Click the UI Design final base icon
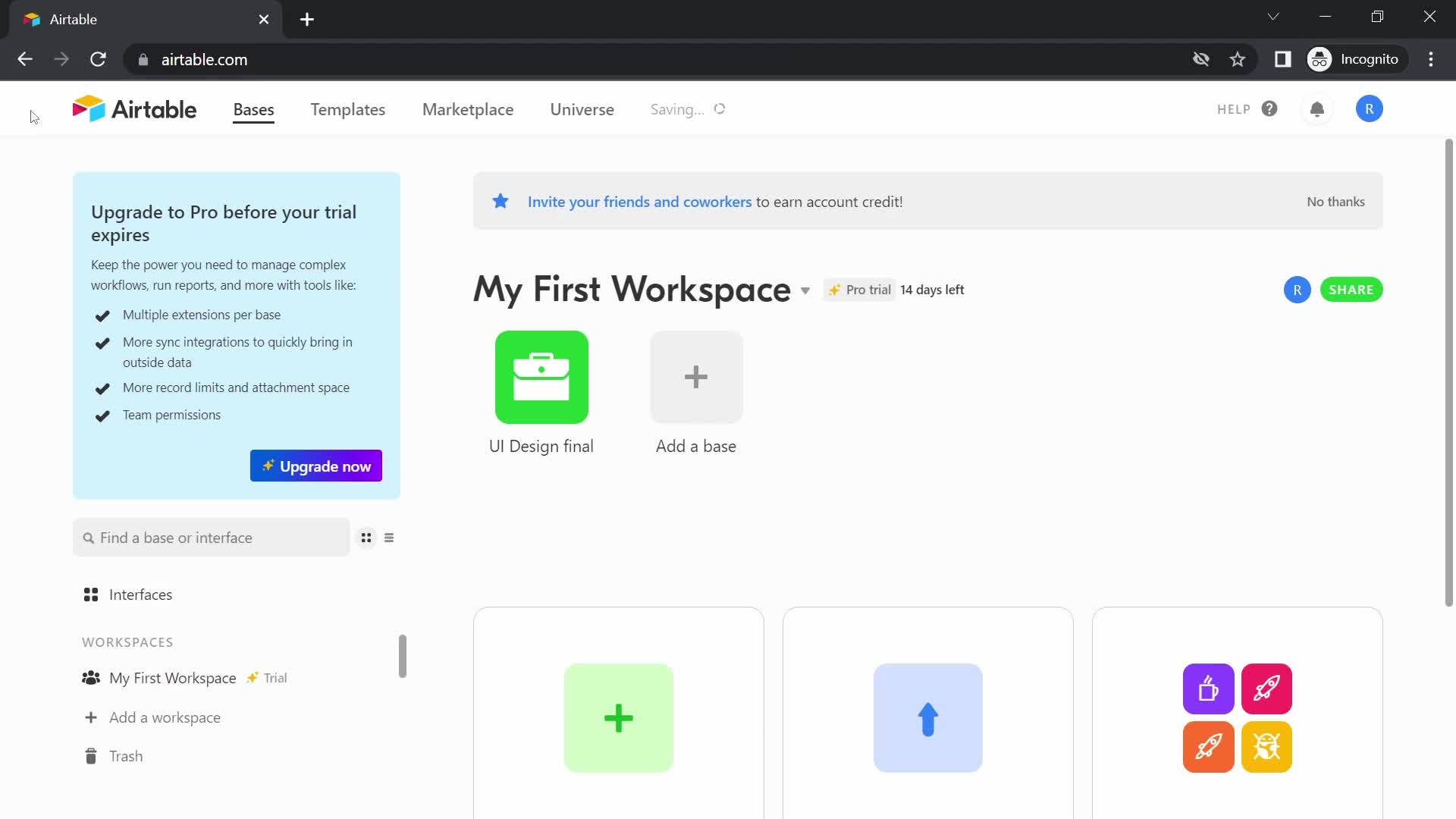The width and height of the screenshot is (1456, 819). point(541,377)
